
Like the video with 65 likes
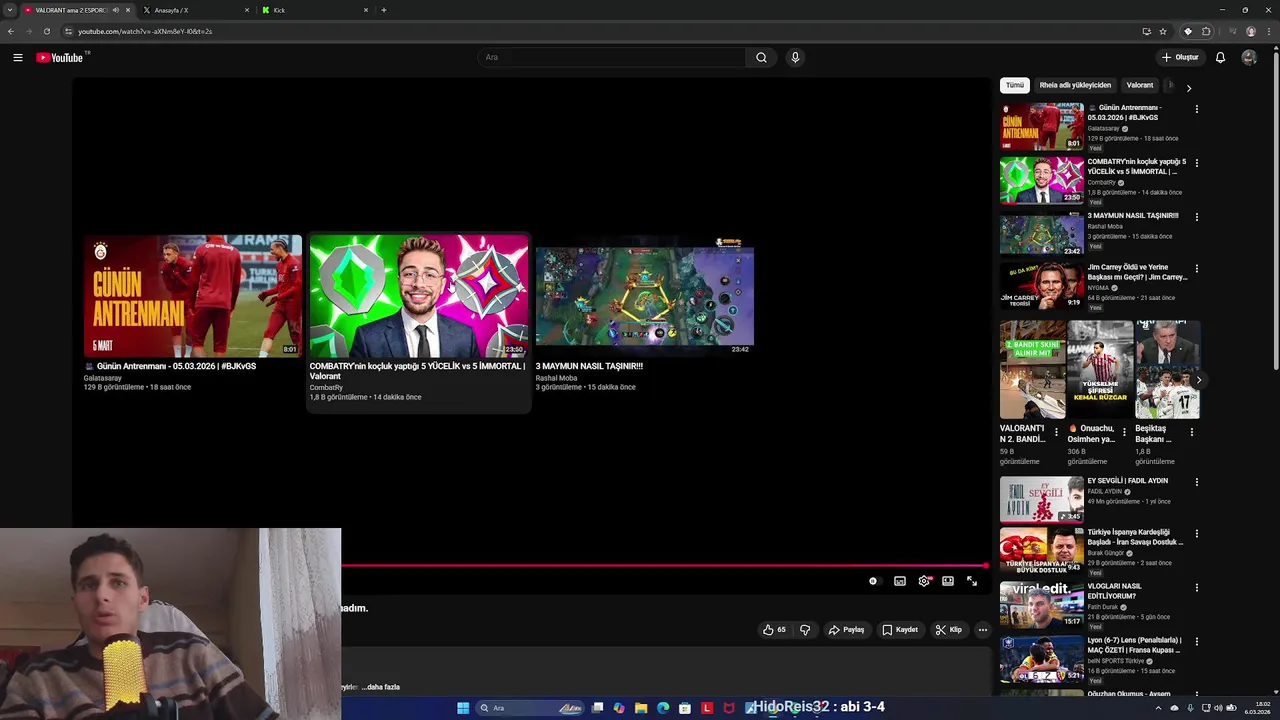click(774, 630)
